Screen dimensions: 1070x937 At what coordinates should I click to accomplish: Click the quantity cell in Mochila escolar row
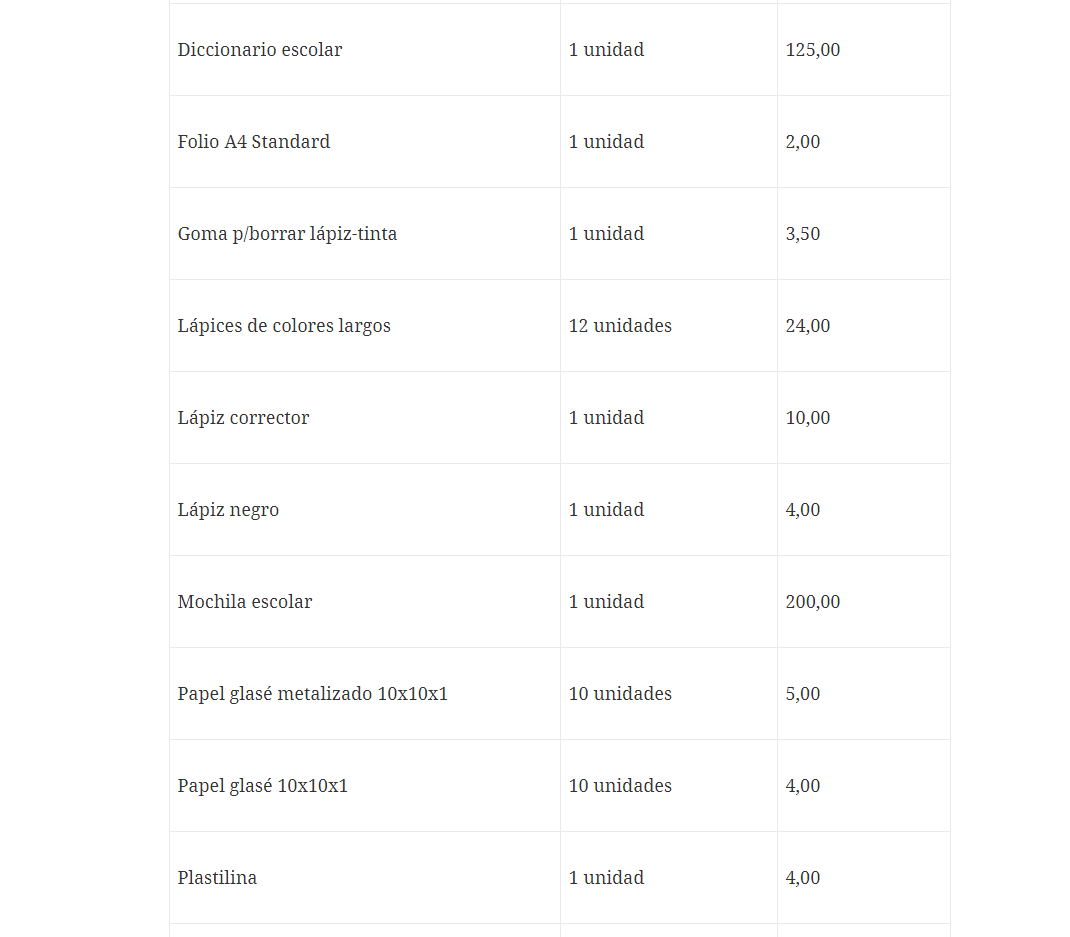[606, 602]
